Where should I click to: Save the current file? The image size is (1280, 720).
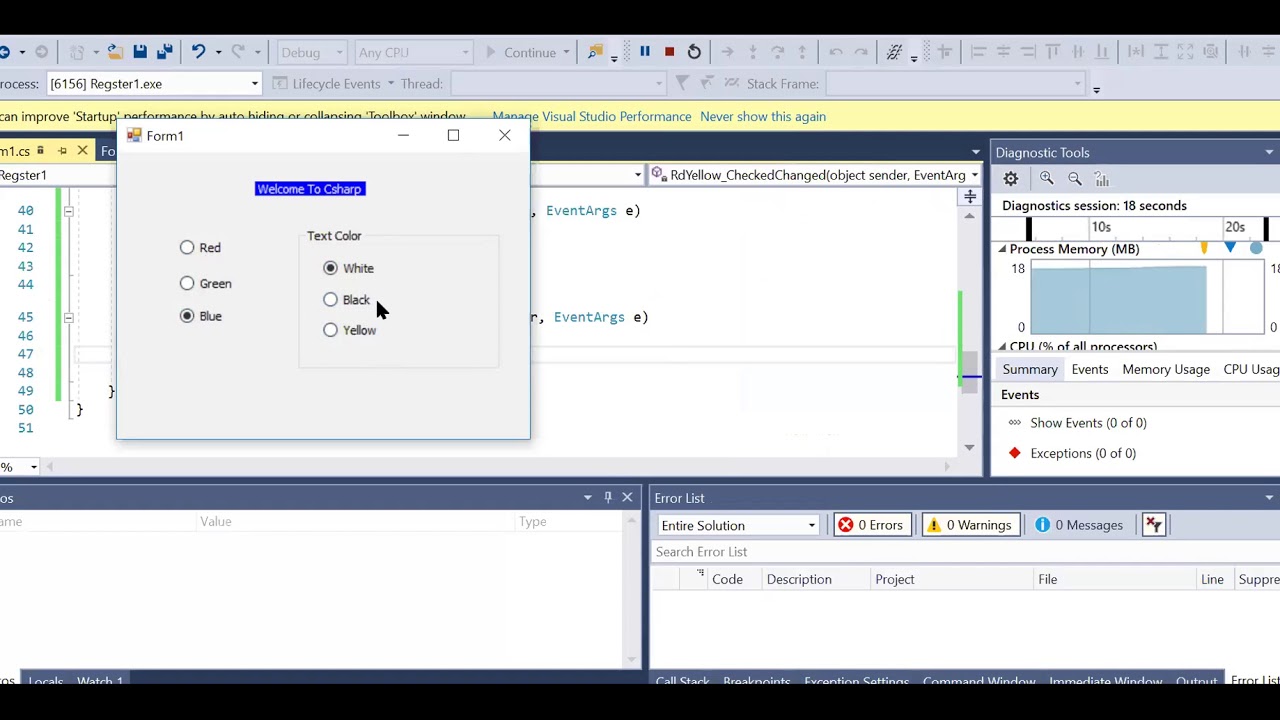click(140, 52)
